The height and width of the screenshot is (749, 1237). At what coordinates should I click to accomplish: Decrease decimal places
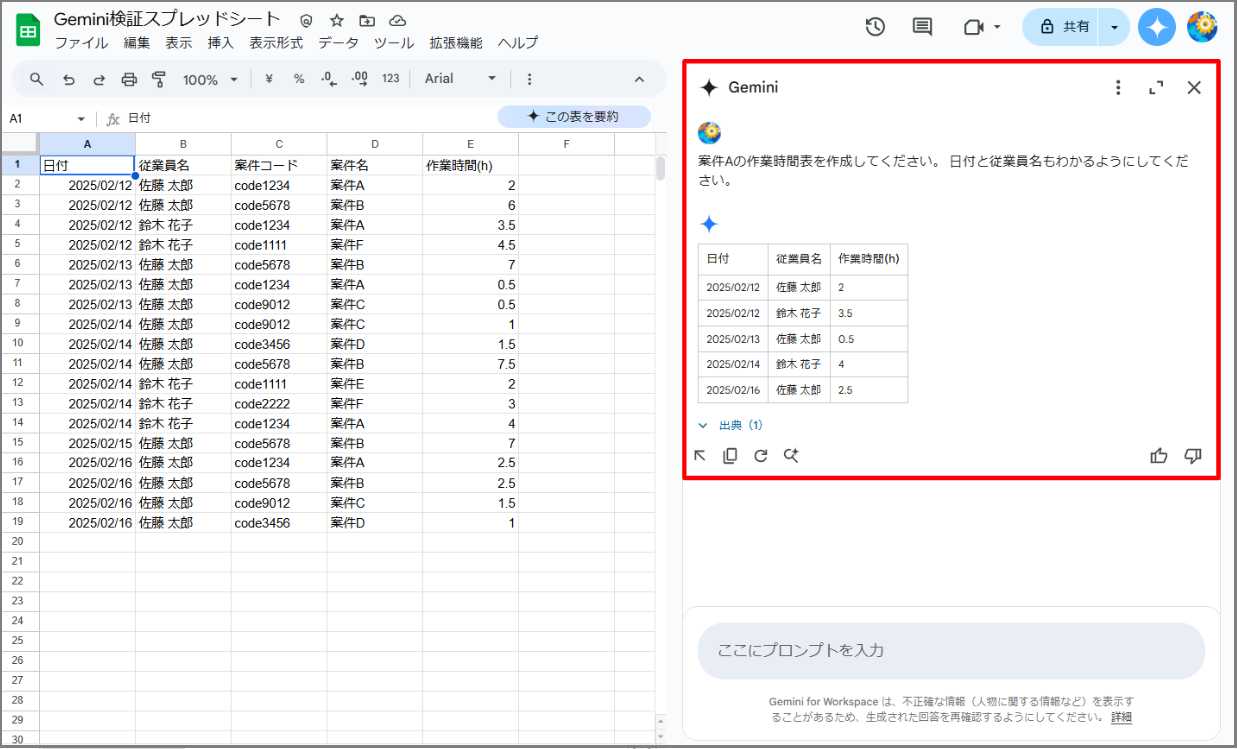point(329,79)
